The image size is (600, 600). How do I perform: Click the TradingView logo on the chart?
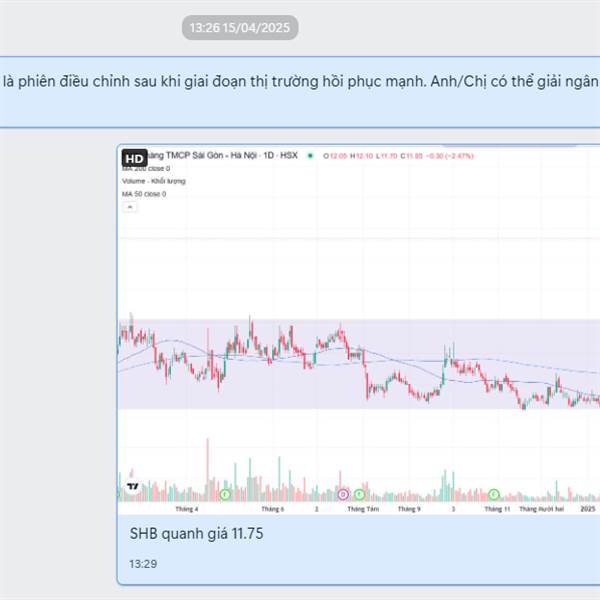click(x=133, y=486)
